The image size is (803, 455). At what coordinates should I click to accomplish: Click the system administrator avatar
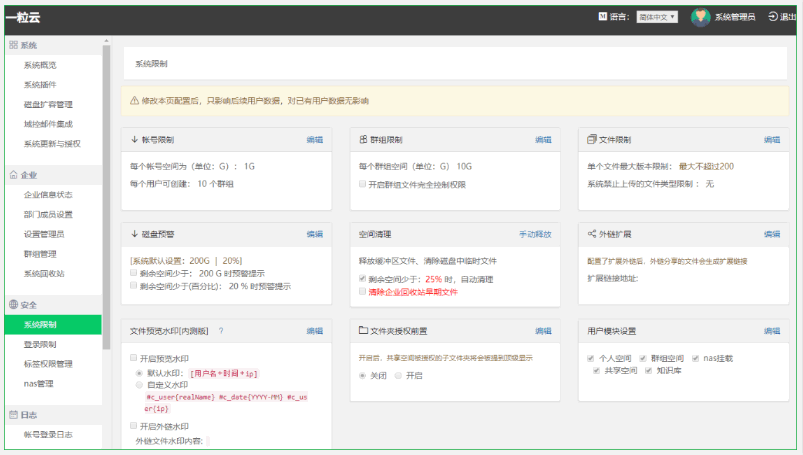tap(700, 17)
